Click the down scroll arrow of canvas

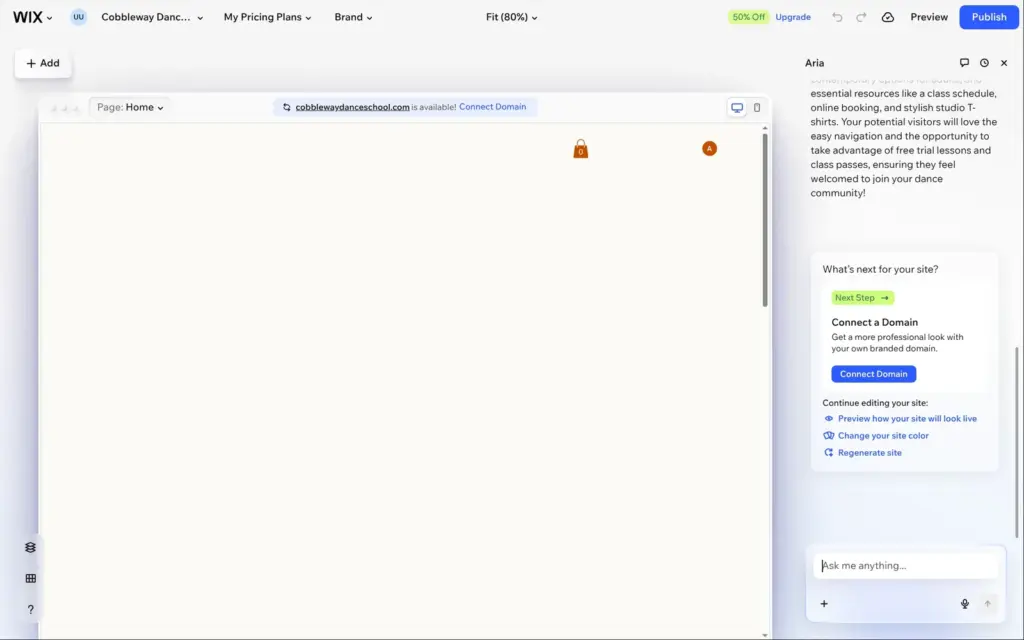[765, 635]
